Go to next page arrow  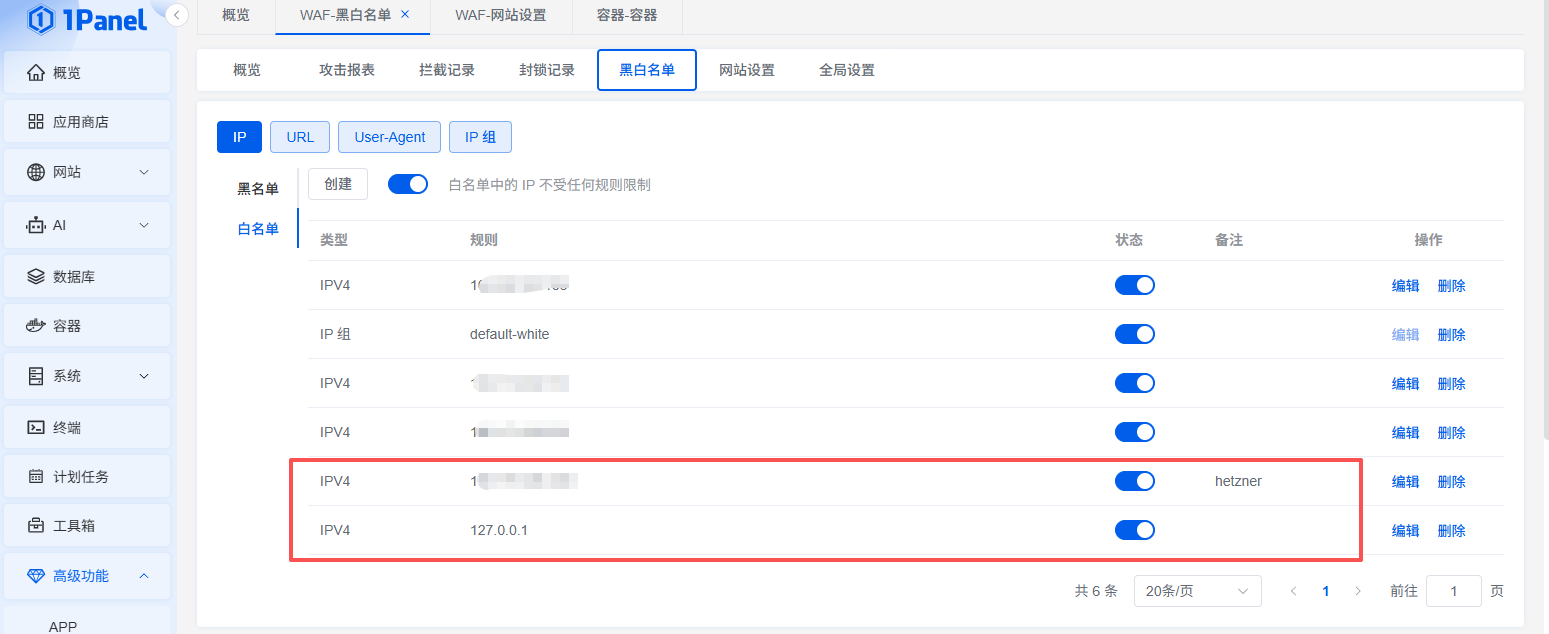click(x=1358, y=591)
